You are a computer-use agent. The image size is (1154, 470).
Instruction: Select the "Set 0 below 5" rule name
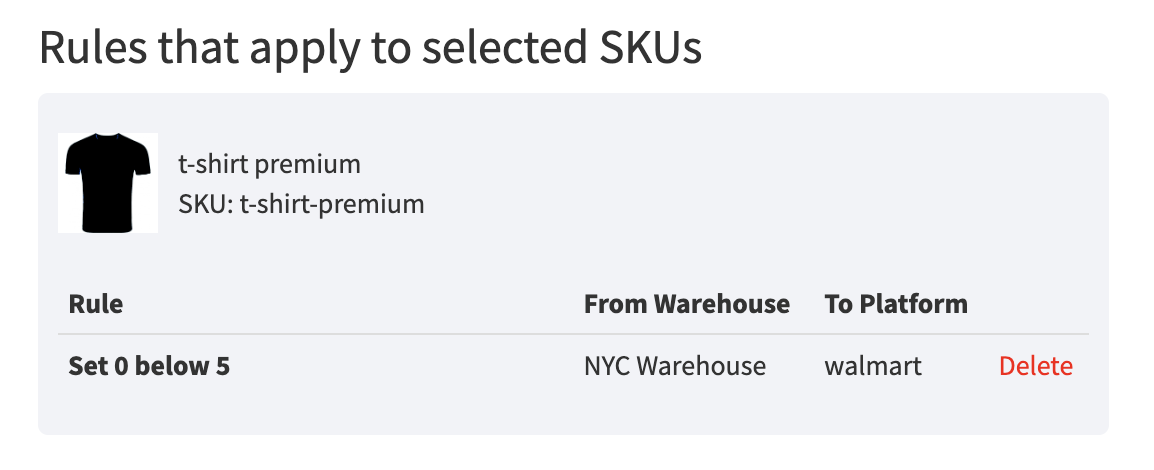(149, 366)
